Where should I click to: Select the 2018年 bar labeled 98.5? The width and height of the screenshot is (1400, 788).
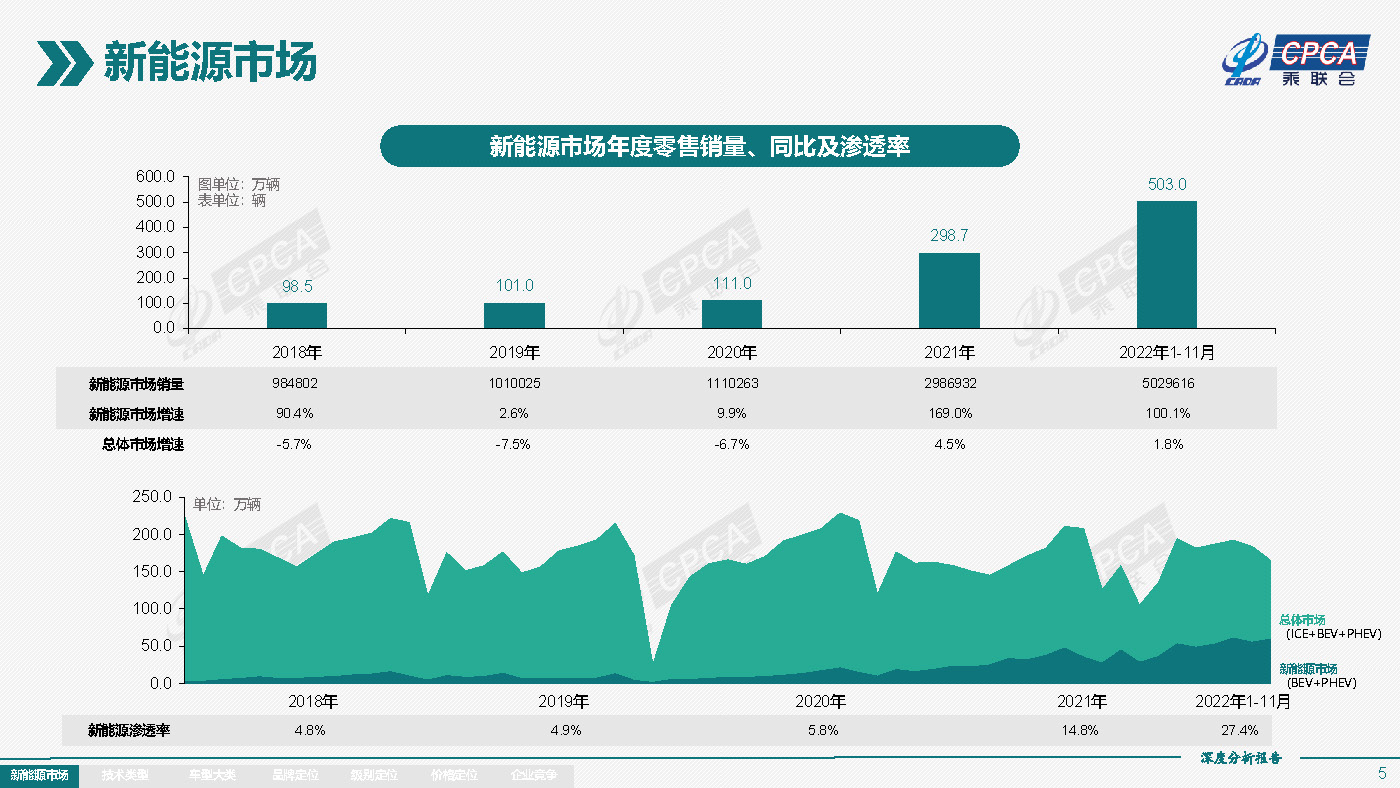297,315
